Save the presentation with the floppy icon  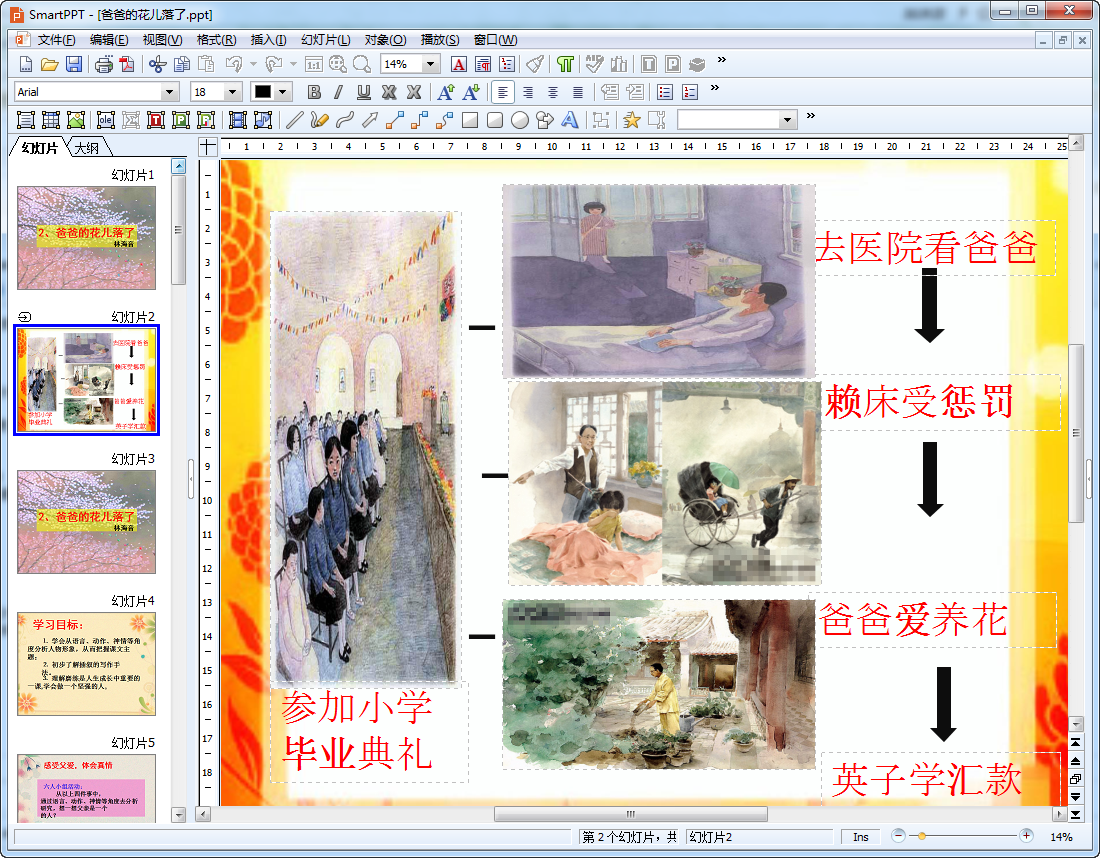(74, 65)
